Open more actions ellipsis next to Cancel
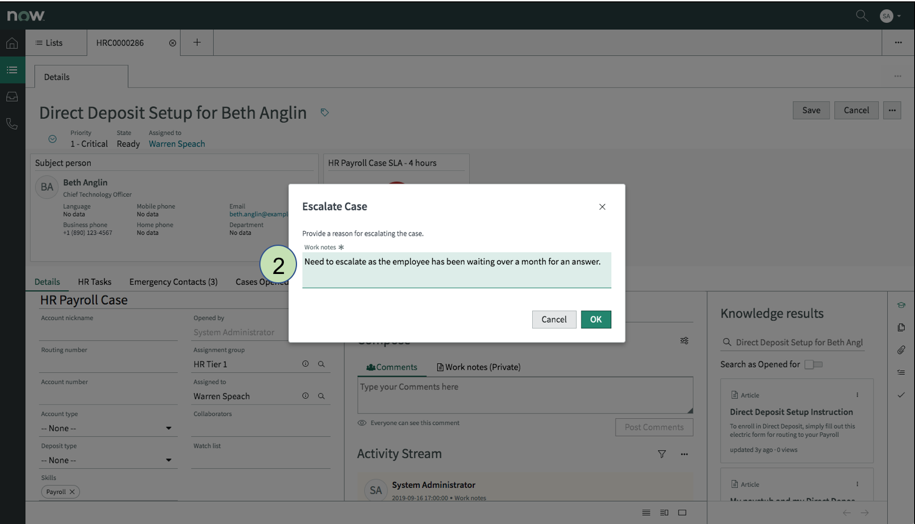 coord(892,110)
